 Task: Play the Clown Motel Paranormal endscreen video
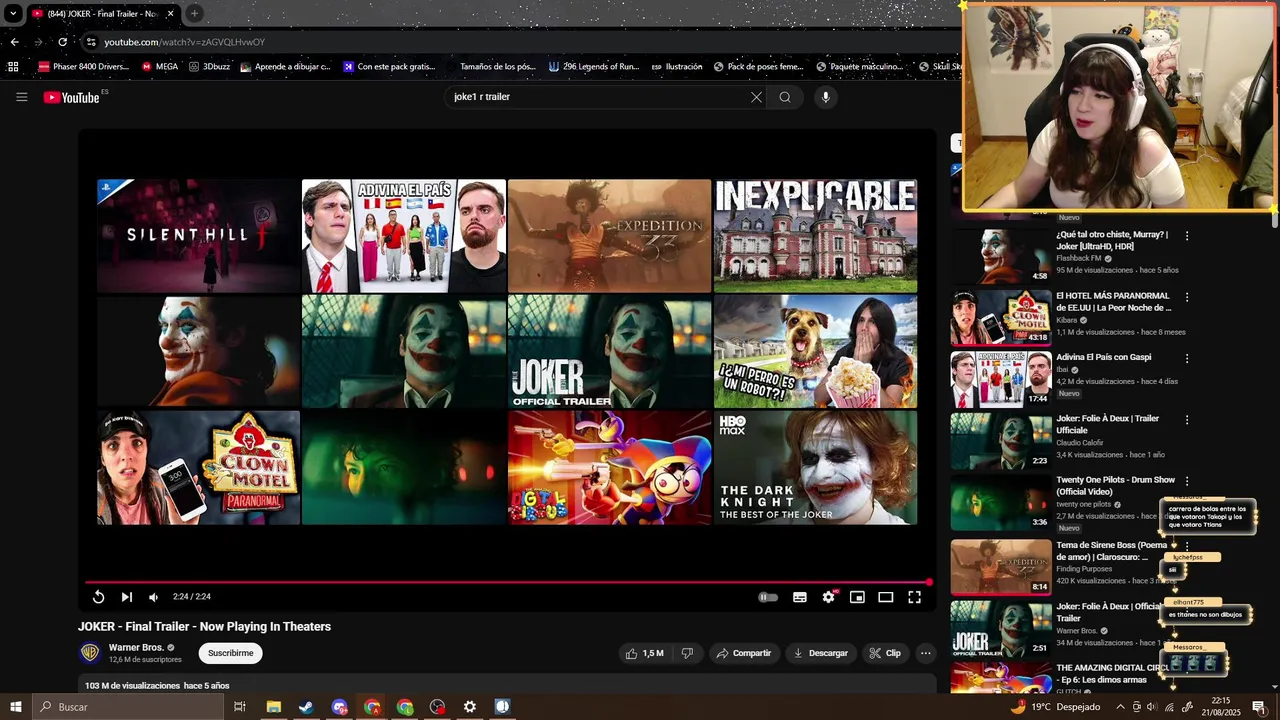pyautogui.click(x=199, y=468)
